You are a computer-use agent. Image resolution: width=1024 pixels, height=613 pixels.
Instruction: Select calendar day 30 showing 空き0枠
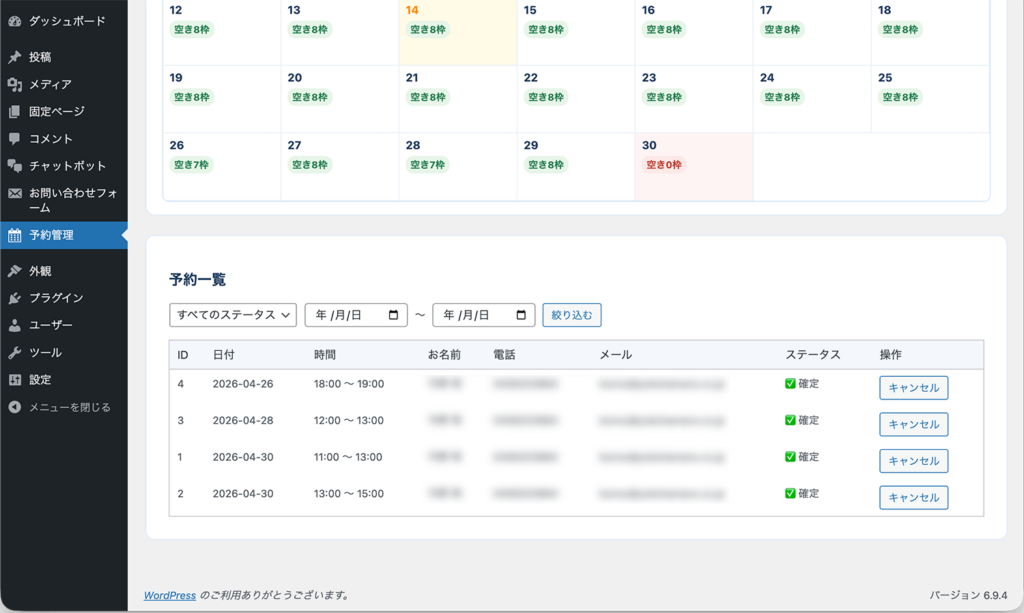pyautogui.click(x=693, y=166)
